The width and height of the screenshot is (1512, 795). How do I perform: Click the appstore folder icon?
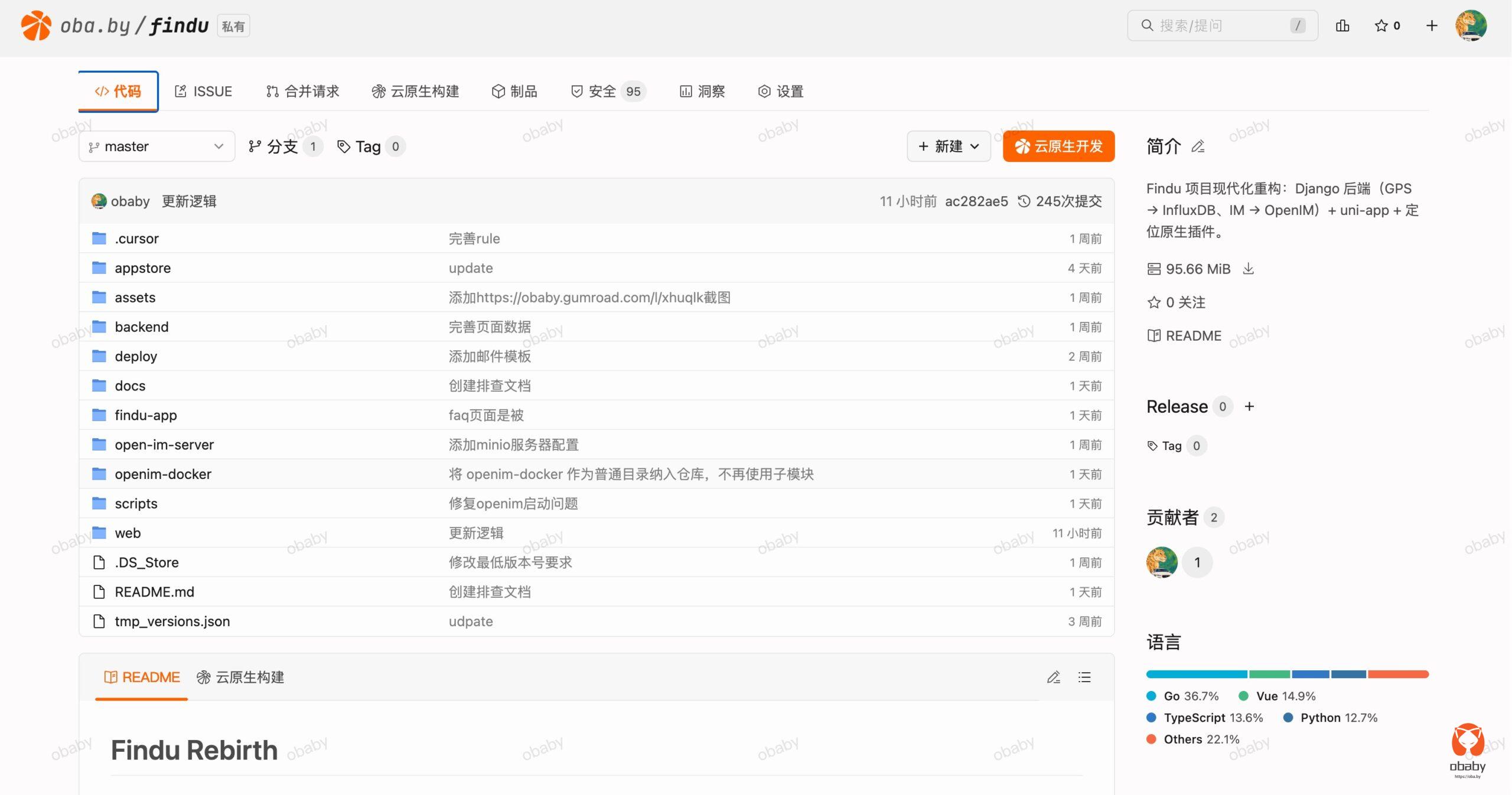99,268
